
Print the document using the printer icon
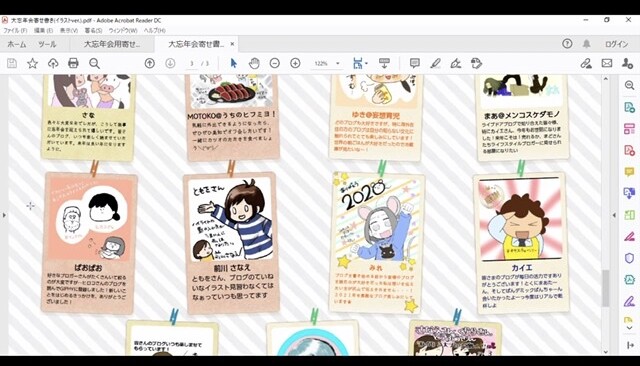coord(73,63)
